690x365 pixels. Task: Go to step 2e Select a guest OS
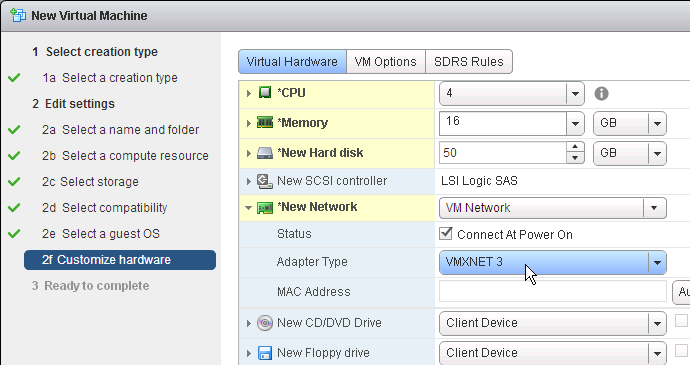101,234
